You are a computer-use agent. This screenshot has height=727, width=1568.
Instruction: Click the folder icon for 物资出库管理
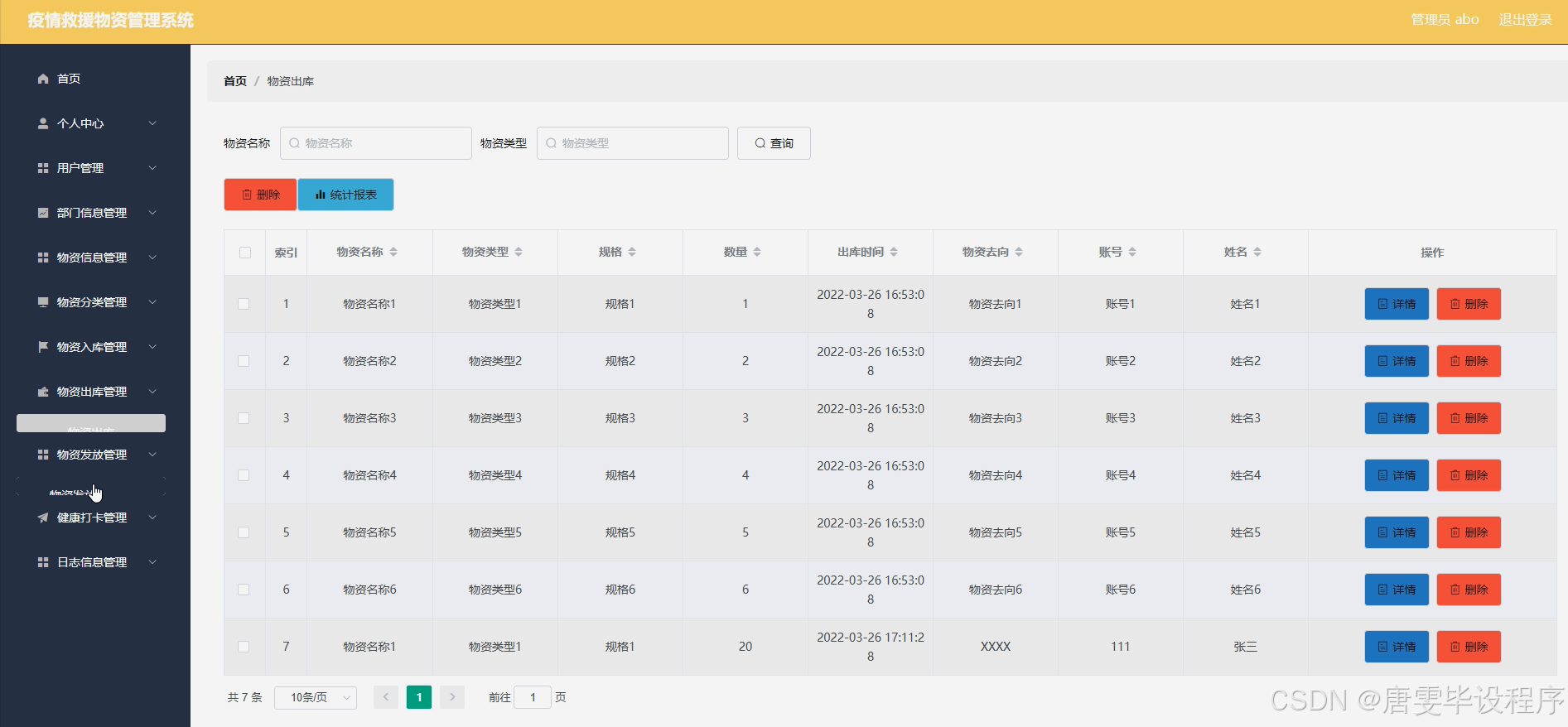coord(43,392)
